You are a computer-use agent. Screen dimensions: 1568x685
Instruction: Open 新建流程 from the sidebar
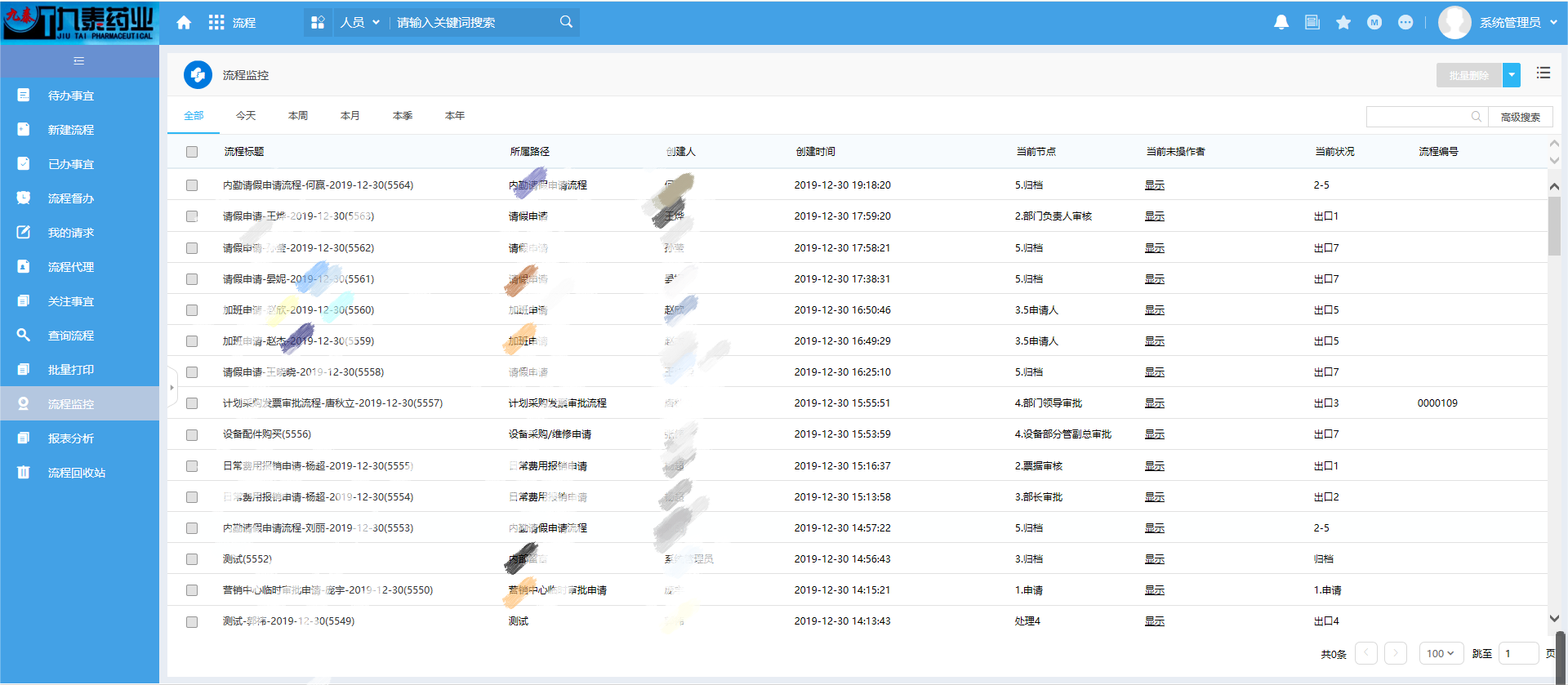[x=79, y=130]
